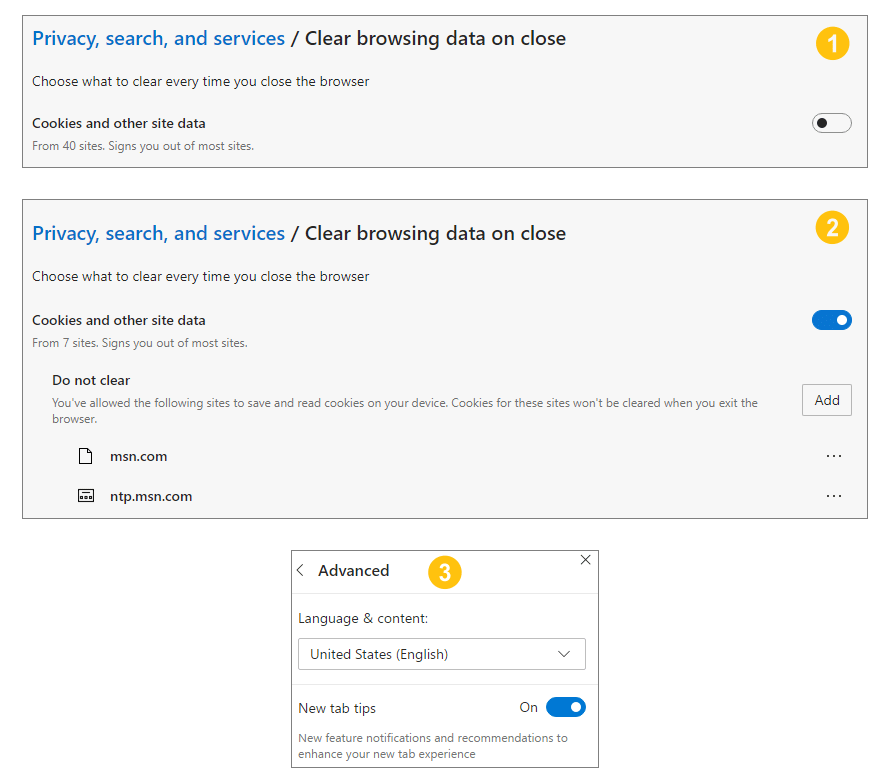Click the page icon next to msn.com
This screenshot has height=784, width=889.
pos(84,455)
